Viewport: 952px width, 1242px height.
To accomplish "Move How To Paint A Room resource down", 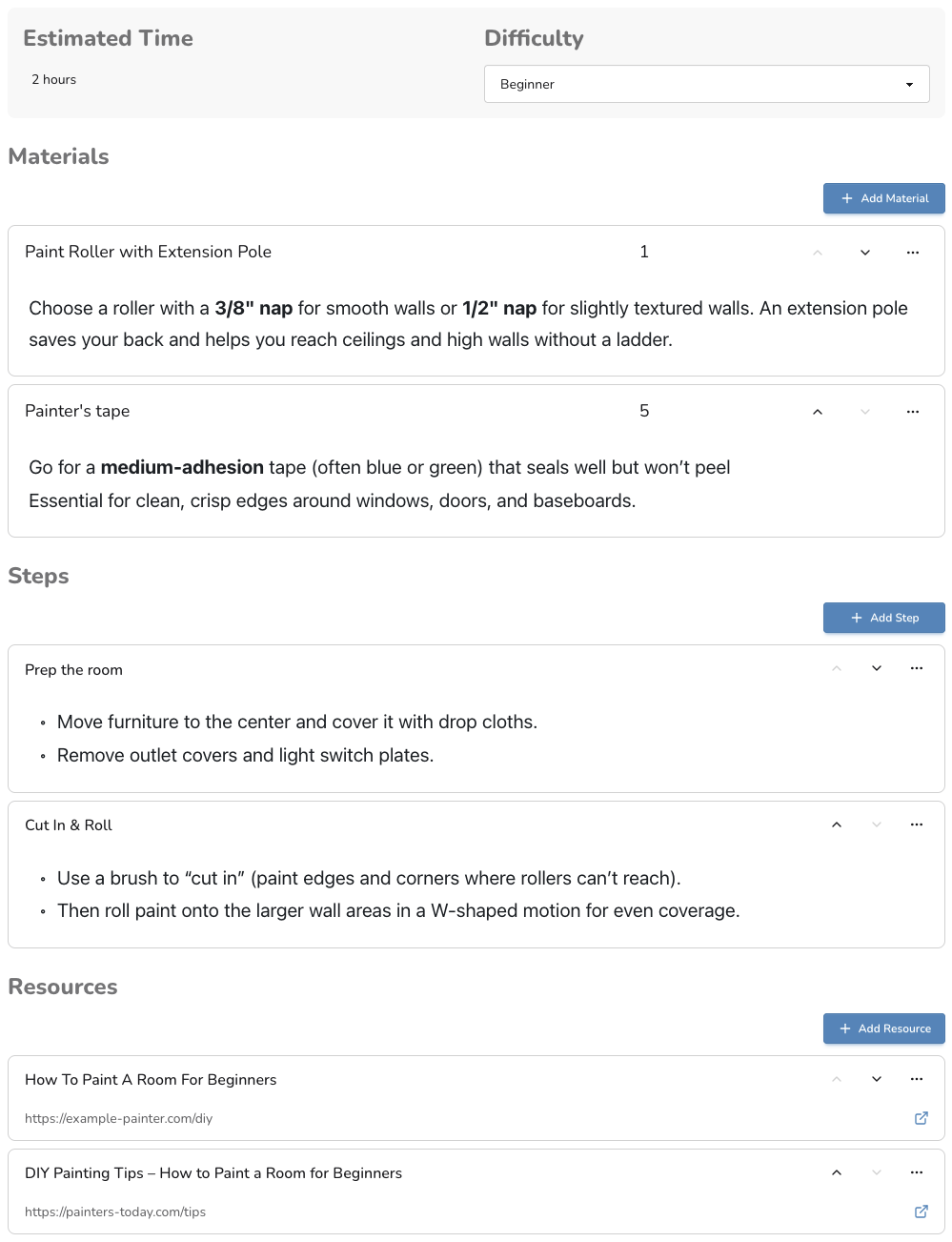I will (877, 1079).
